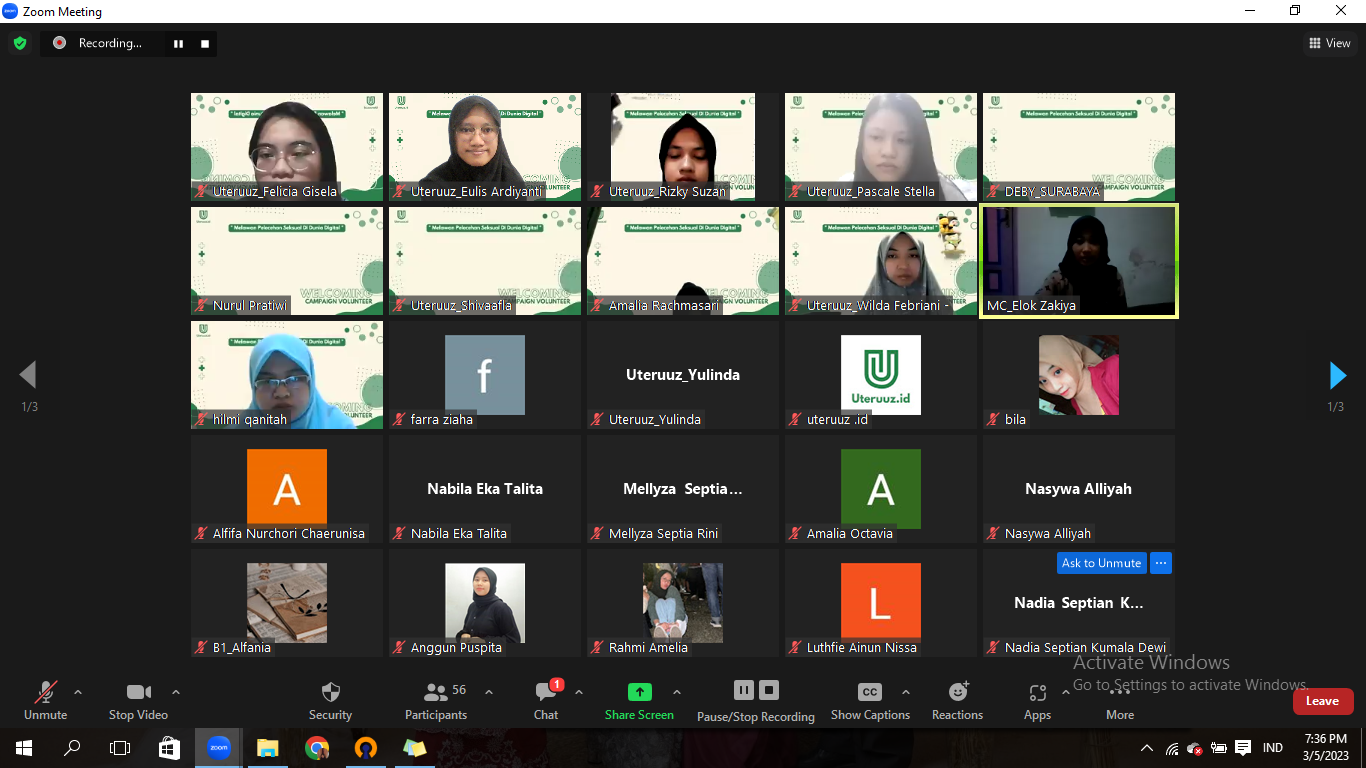The height and width of the screenshot is (768, 1366).
Task: Open Windows taskbar search
Action: pos(72,747)
